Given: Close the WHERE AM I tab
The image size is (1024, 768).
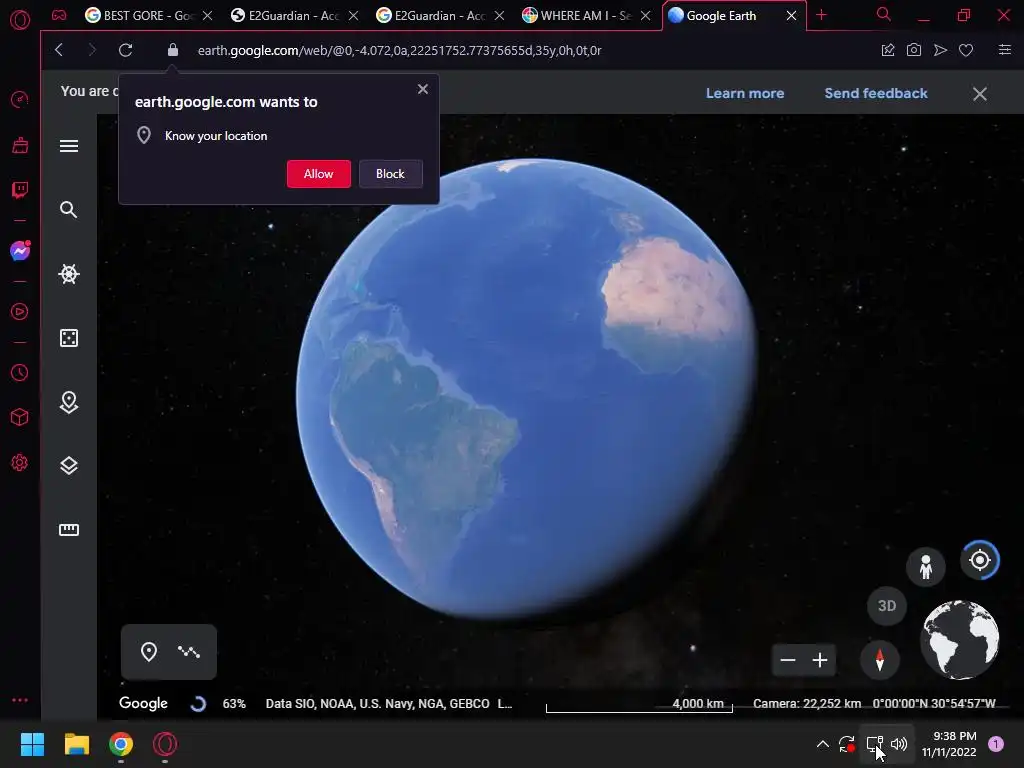Looking at the screenshot, I should pos(645,16).
